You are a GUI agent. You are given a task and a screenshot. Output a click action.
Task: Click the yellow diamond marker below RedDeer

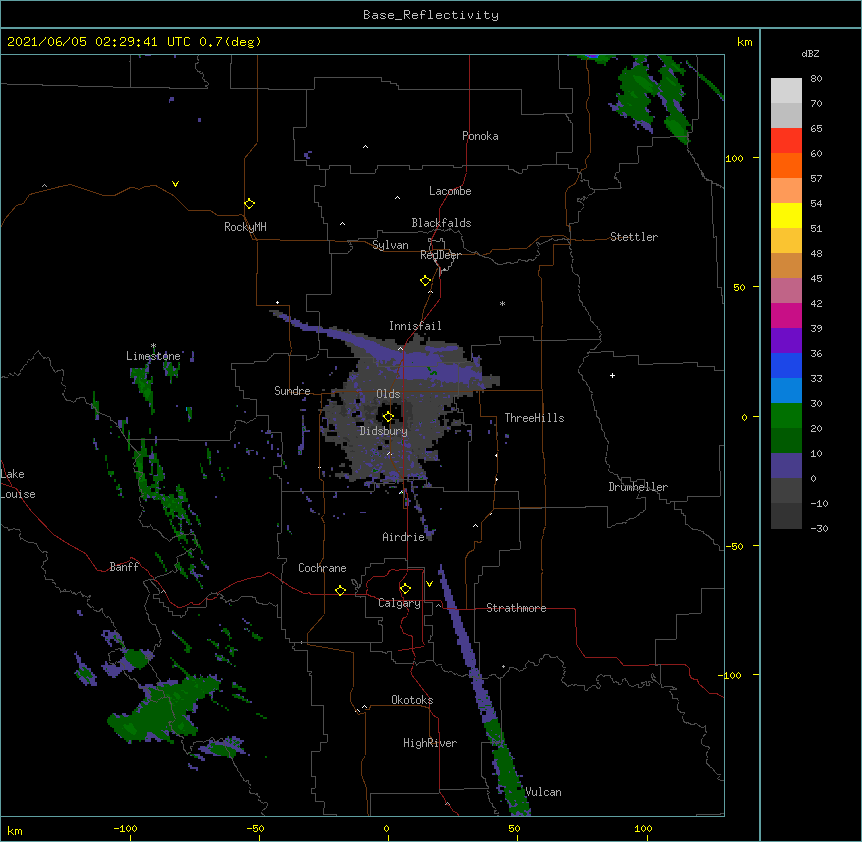426,281
